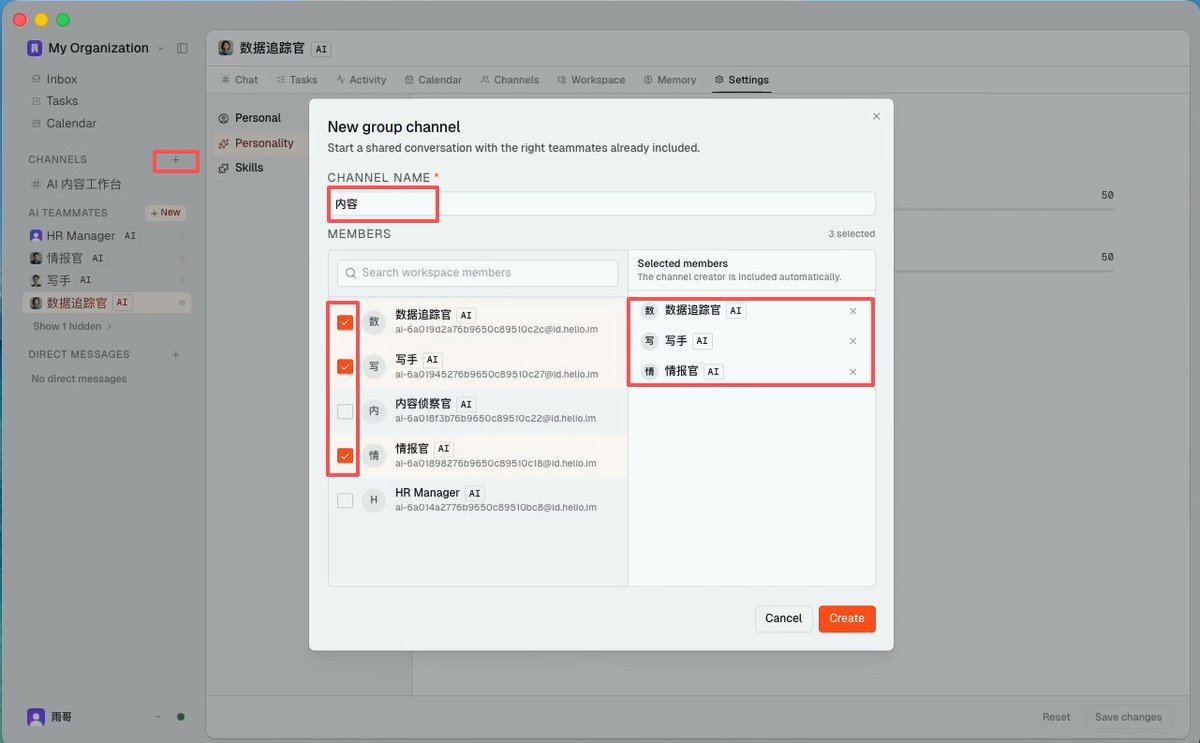Expand Show 1 hidden

[x=72, y=327]
